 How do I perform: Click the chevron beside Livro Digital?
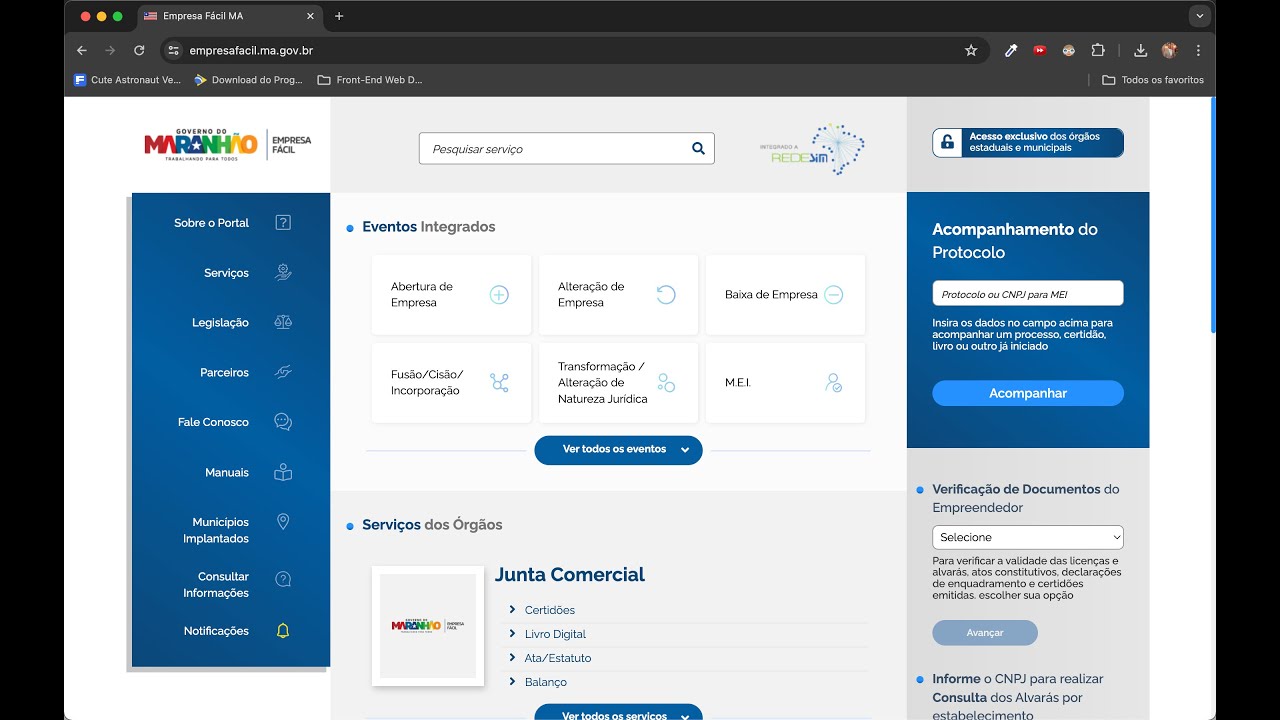pyautogui.click(x=512, y=633)
